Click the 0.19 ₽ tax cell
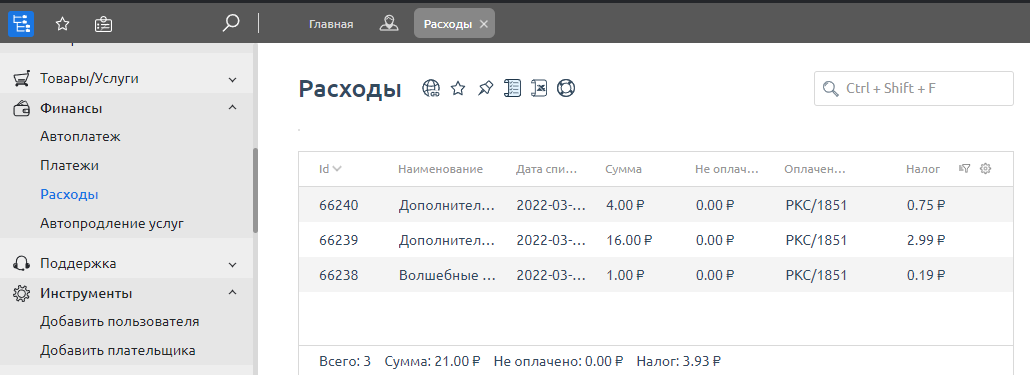Image resolution: width=1030 pixels, height=375 pixels. click(x=926, y=276)
